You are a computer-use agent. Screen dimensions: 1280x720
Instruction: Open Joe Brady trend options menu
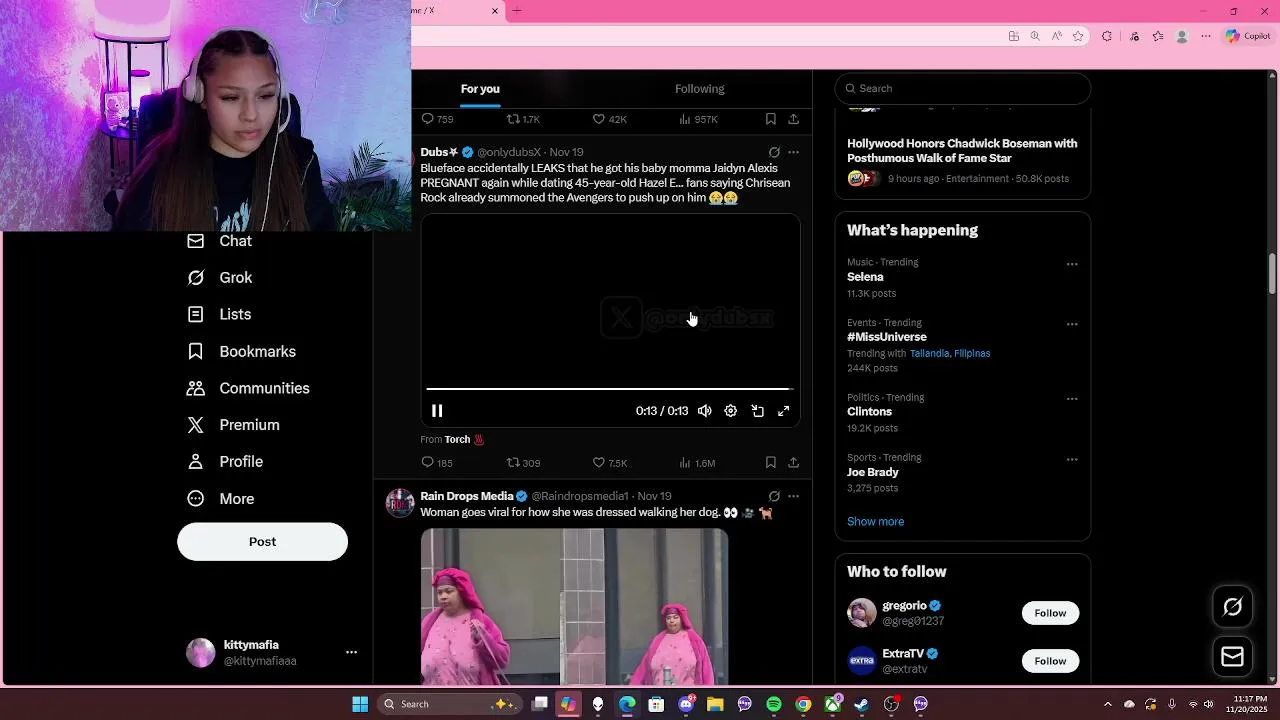pyautogui.click(x=1072, y=460)
